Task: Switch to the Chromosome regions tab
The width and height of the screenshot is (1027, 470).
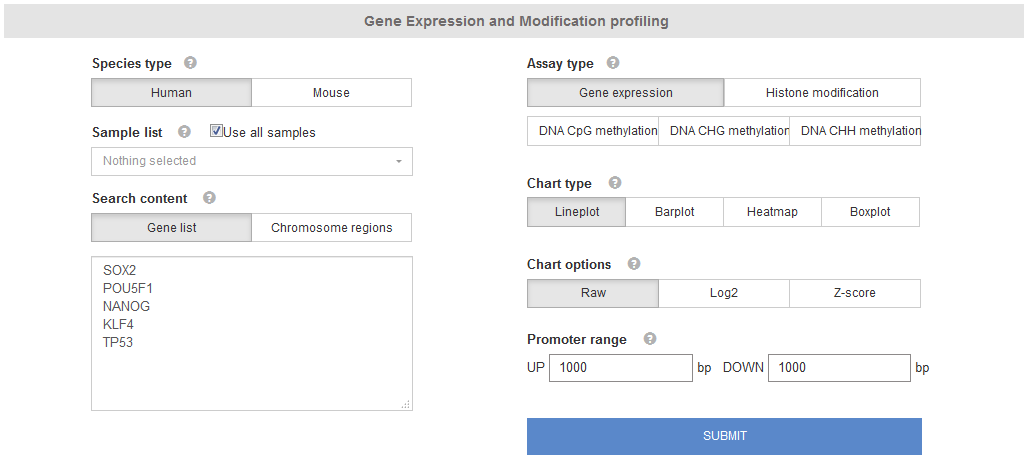Action: click(x=331, y=228)
